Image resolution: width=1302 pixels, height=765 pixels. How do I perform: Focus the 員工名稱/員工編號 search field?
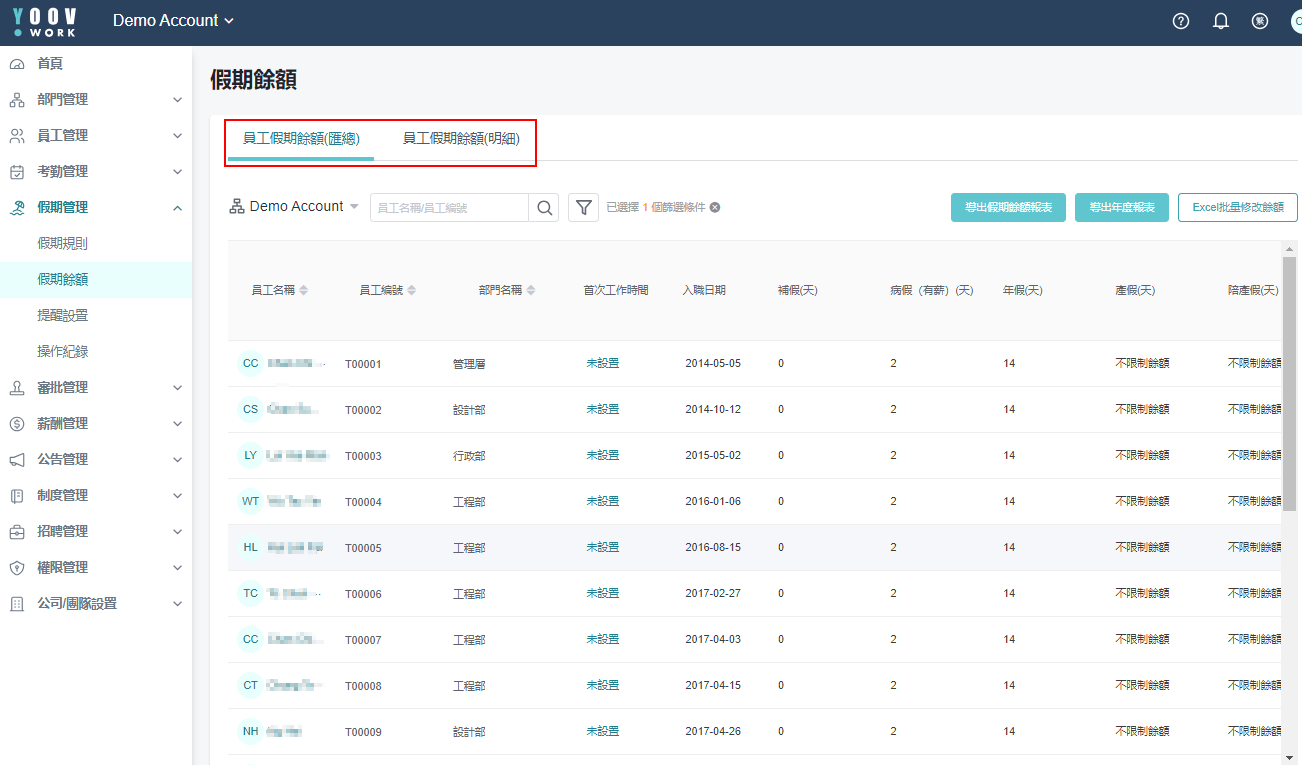click(x=449, y=207)
